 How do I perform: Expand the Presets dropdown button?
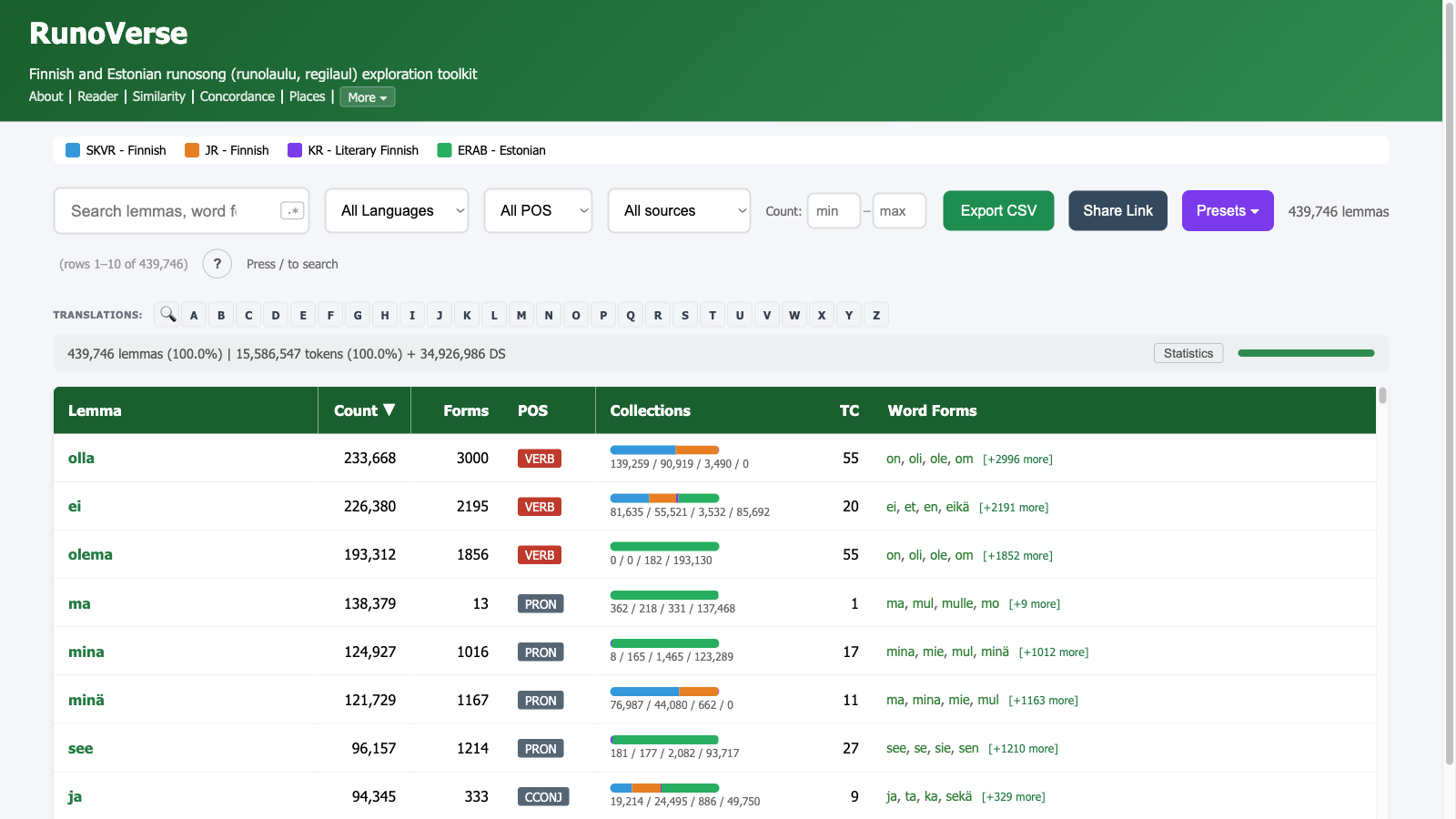[1228, 211]
